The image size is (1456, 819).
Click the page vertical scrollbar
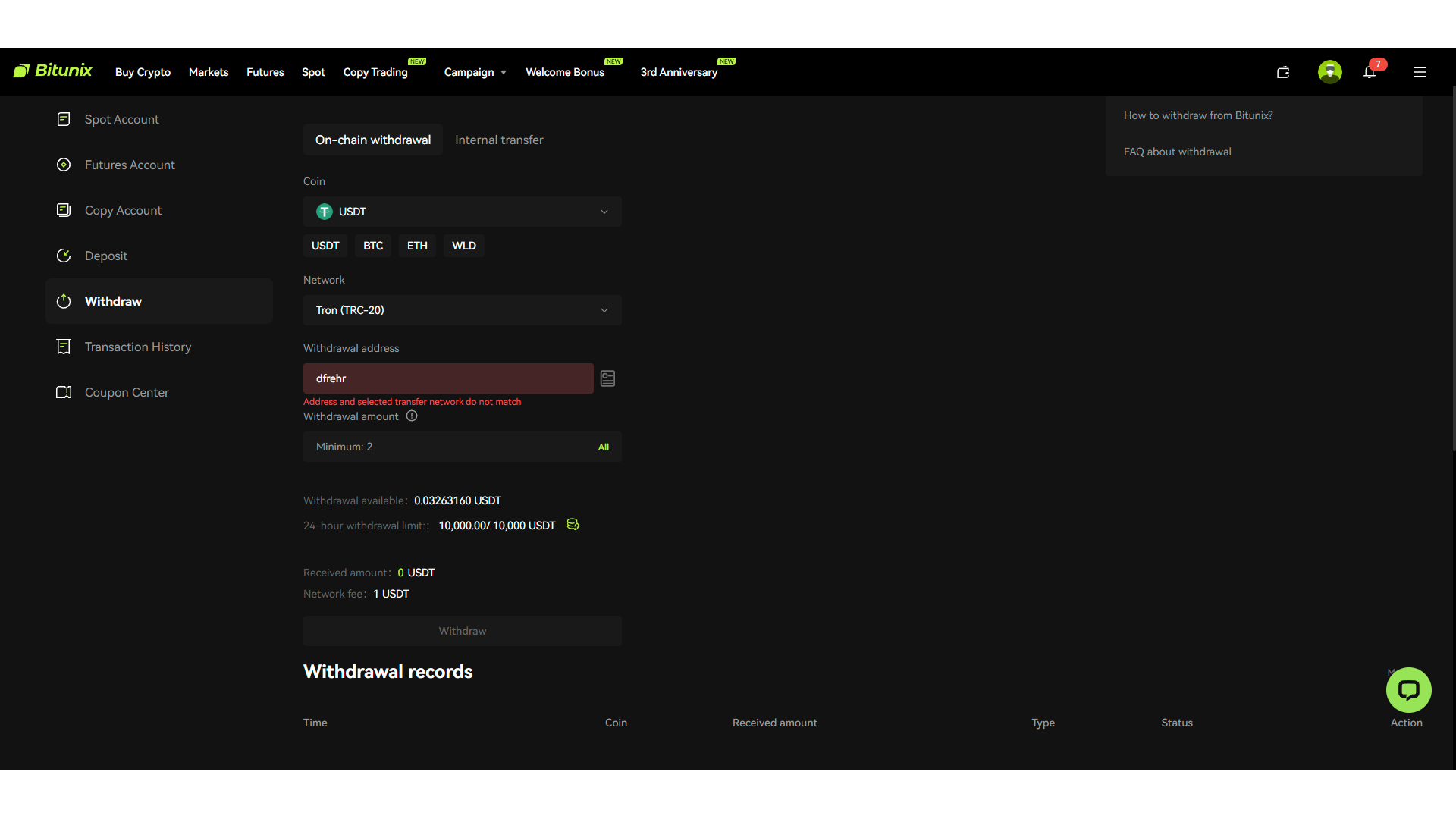click(1453, 269)
